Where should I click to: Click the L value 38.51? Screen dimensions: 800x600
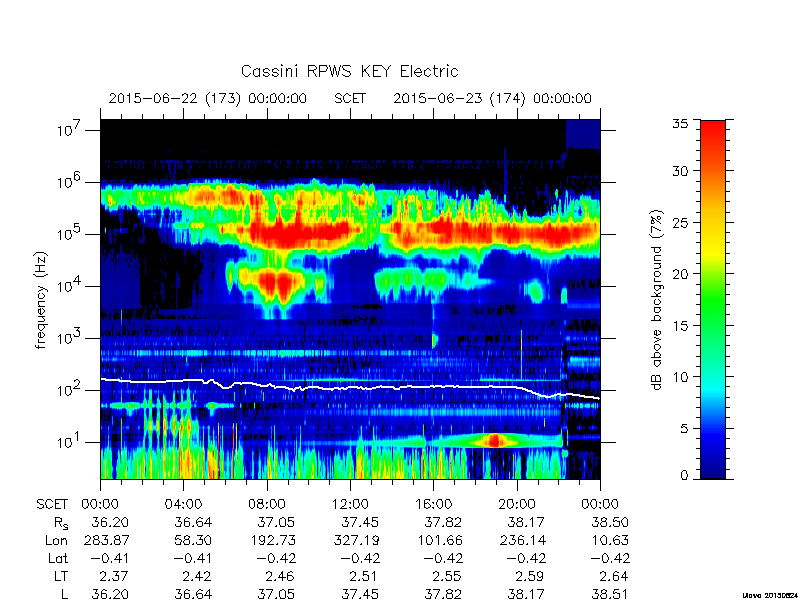coord(610,594)
